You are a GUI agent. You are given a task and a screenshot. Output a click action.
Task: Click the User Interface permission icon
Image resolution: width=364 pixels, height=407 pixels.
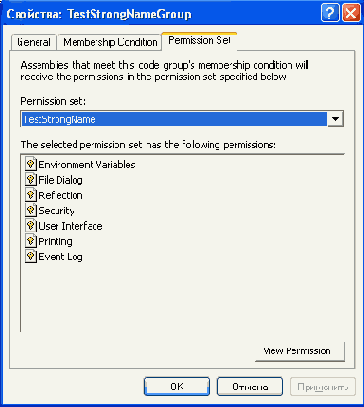click(x=30, y=226)
